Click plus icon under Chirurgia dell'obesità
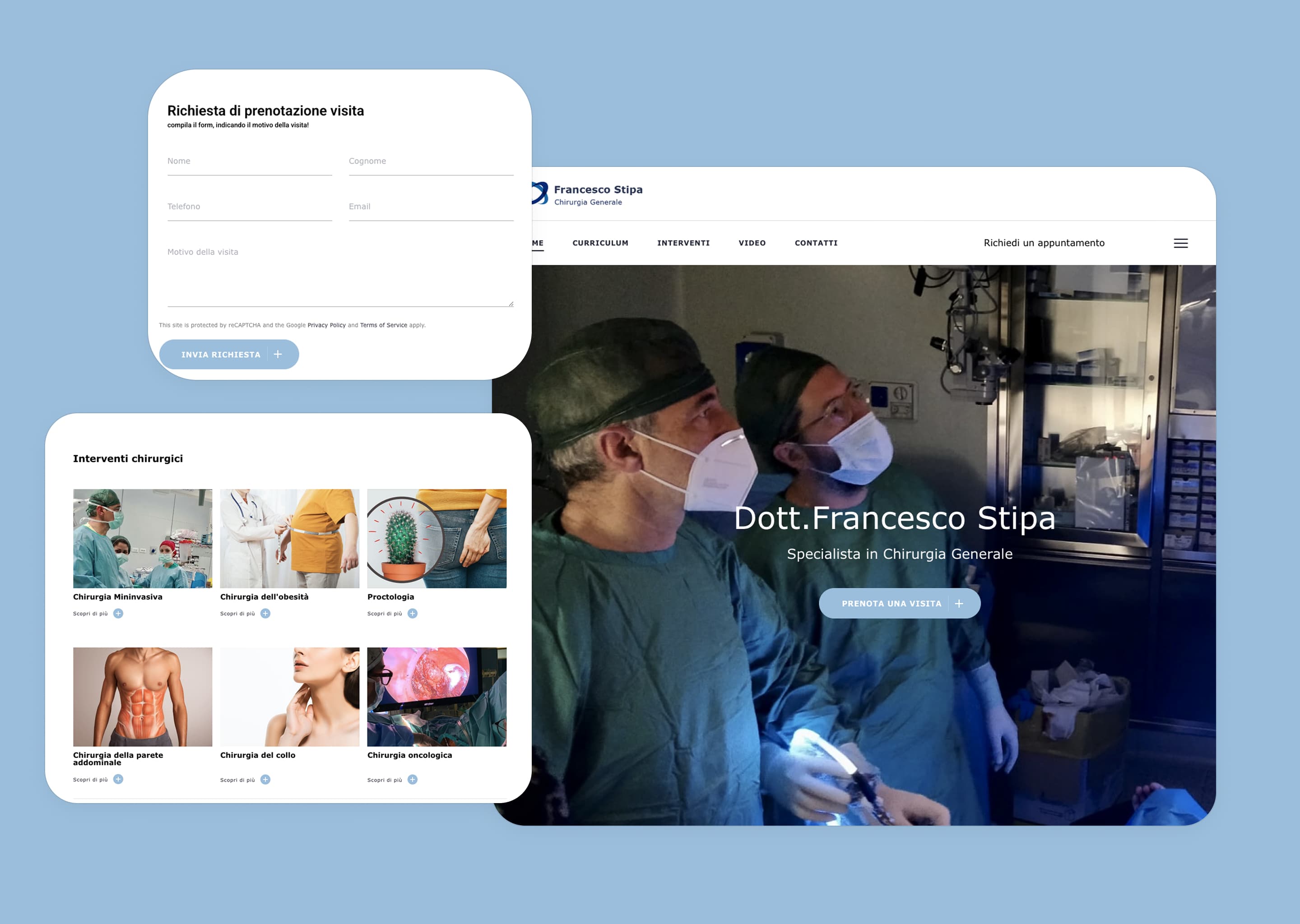1300x924 pixels. 265,613
